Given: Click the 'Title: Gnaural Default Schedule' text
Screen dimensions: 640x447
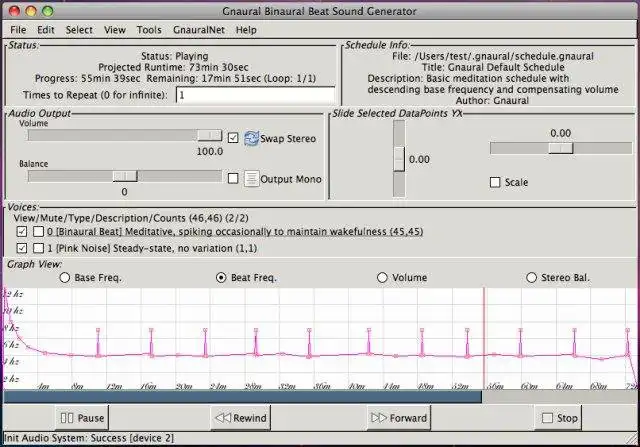Looking at the screenshot, I should [x=493, y=67].
